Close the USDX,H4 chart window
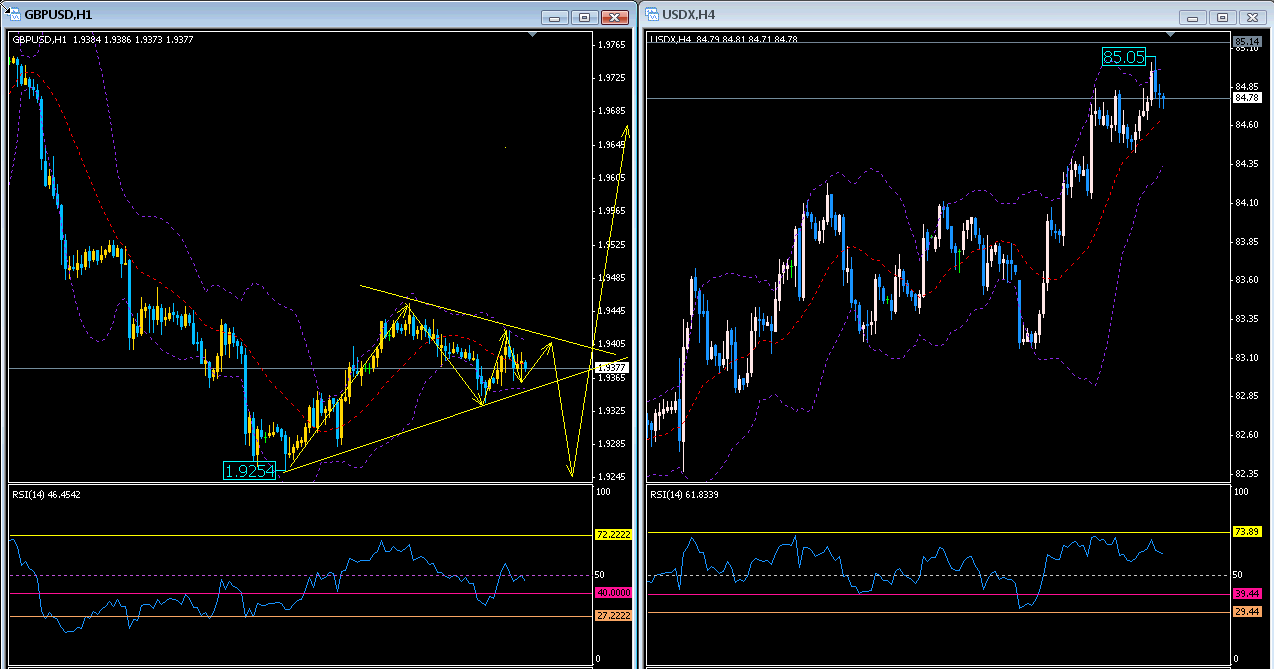This screenshot has width=1274, height=669. click(x=1251, y=17)
